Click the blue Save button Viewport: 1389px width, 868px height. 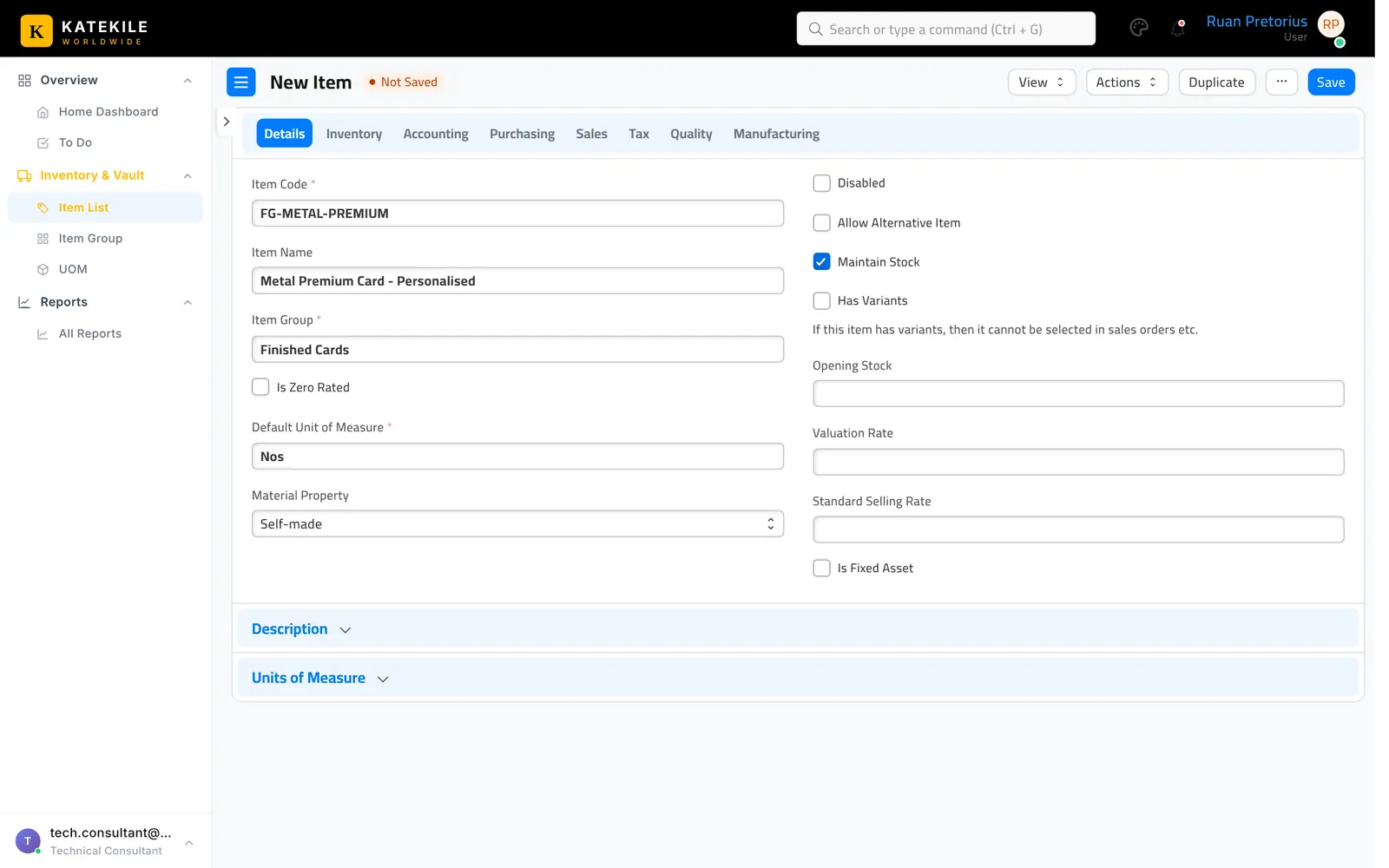coord(1330,82)
